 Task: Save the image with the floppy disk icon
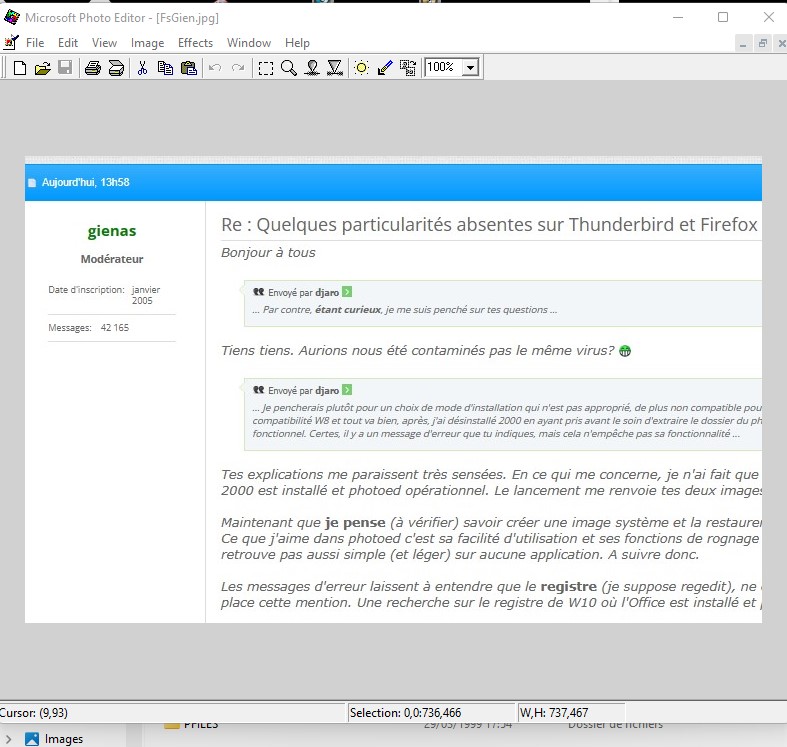[65, 68]
